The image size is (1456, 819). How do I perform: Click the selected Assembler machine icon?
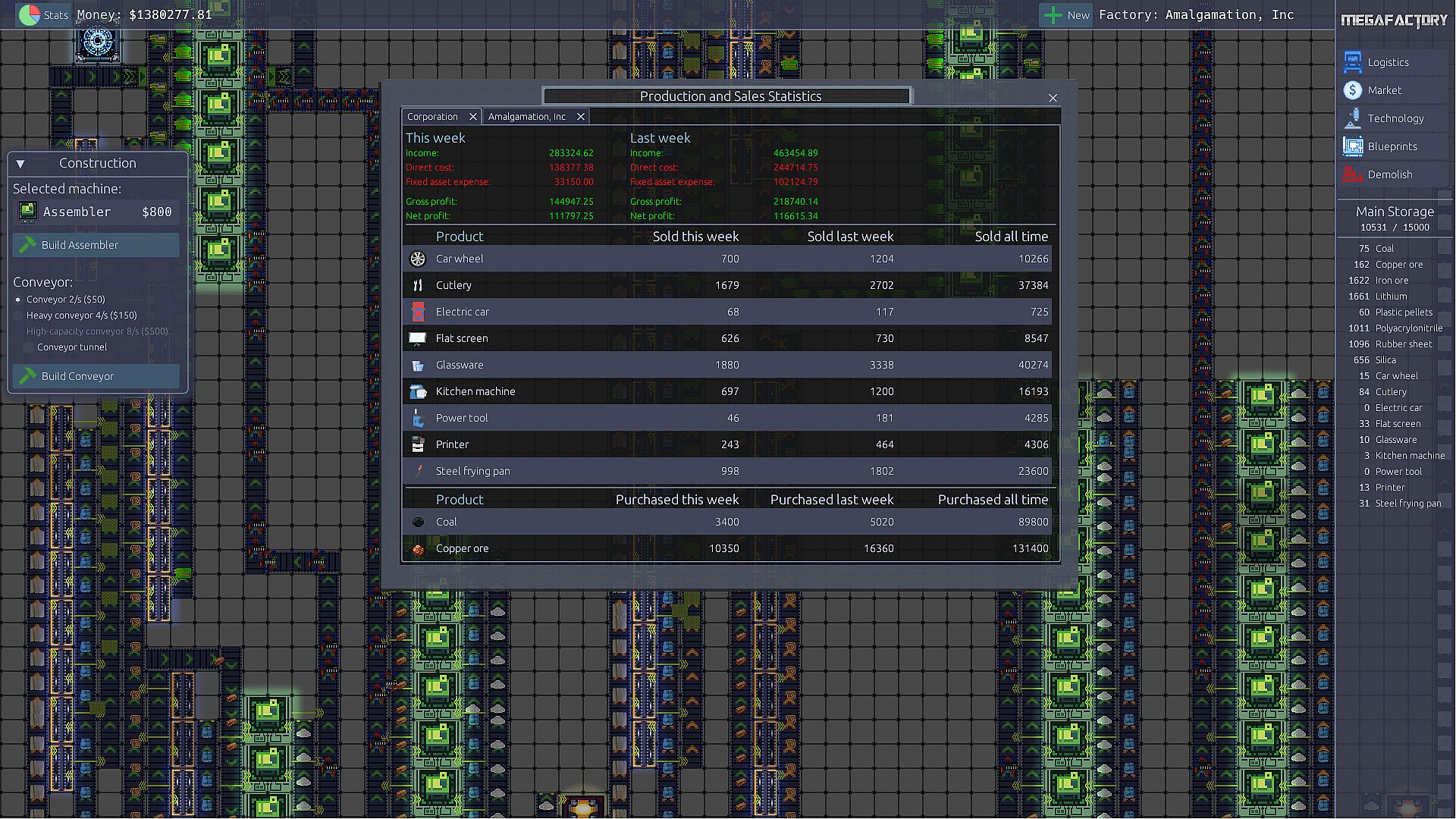click(x=27, y=212)
